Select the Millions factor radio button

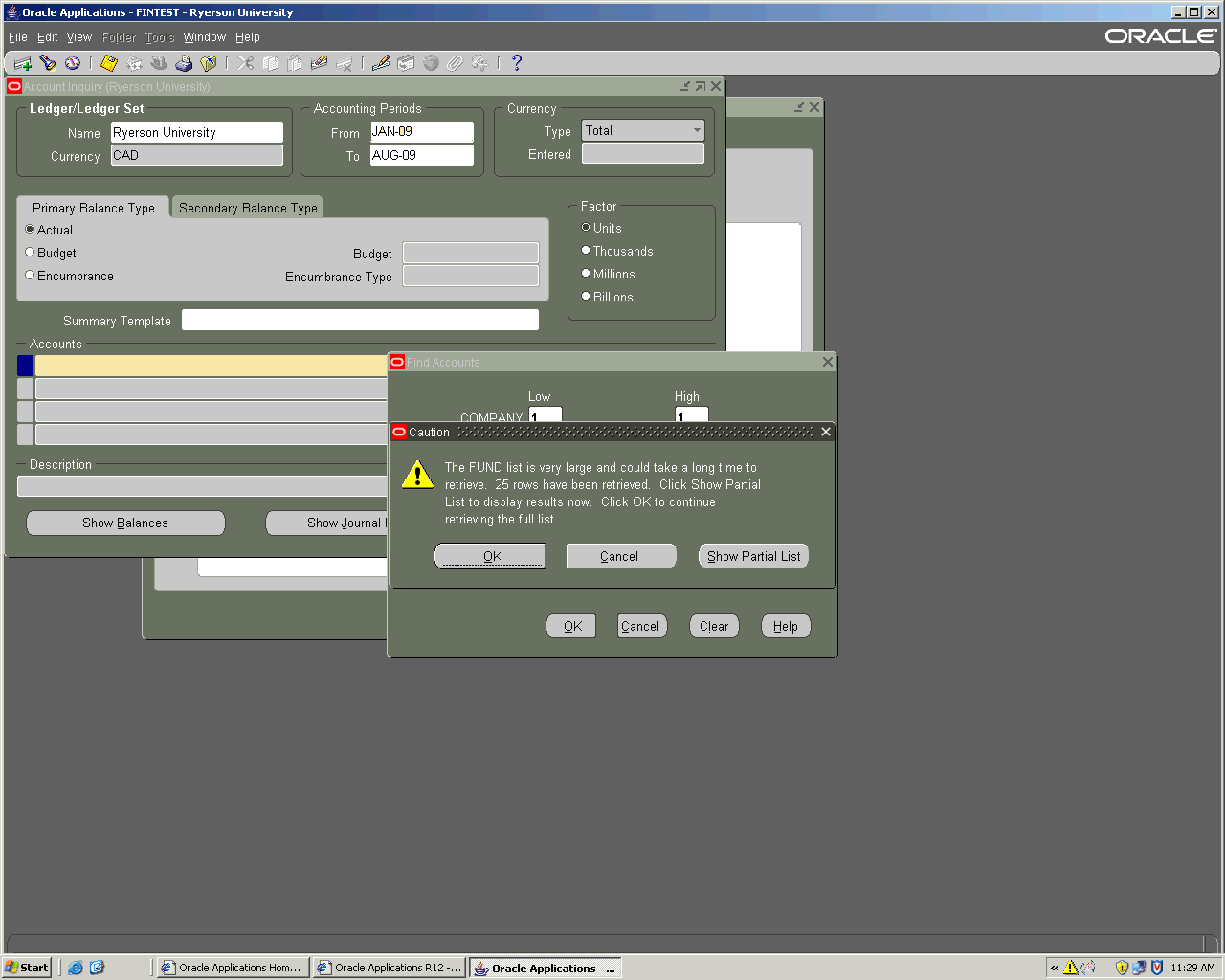pos(586,274)
